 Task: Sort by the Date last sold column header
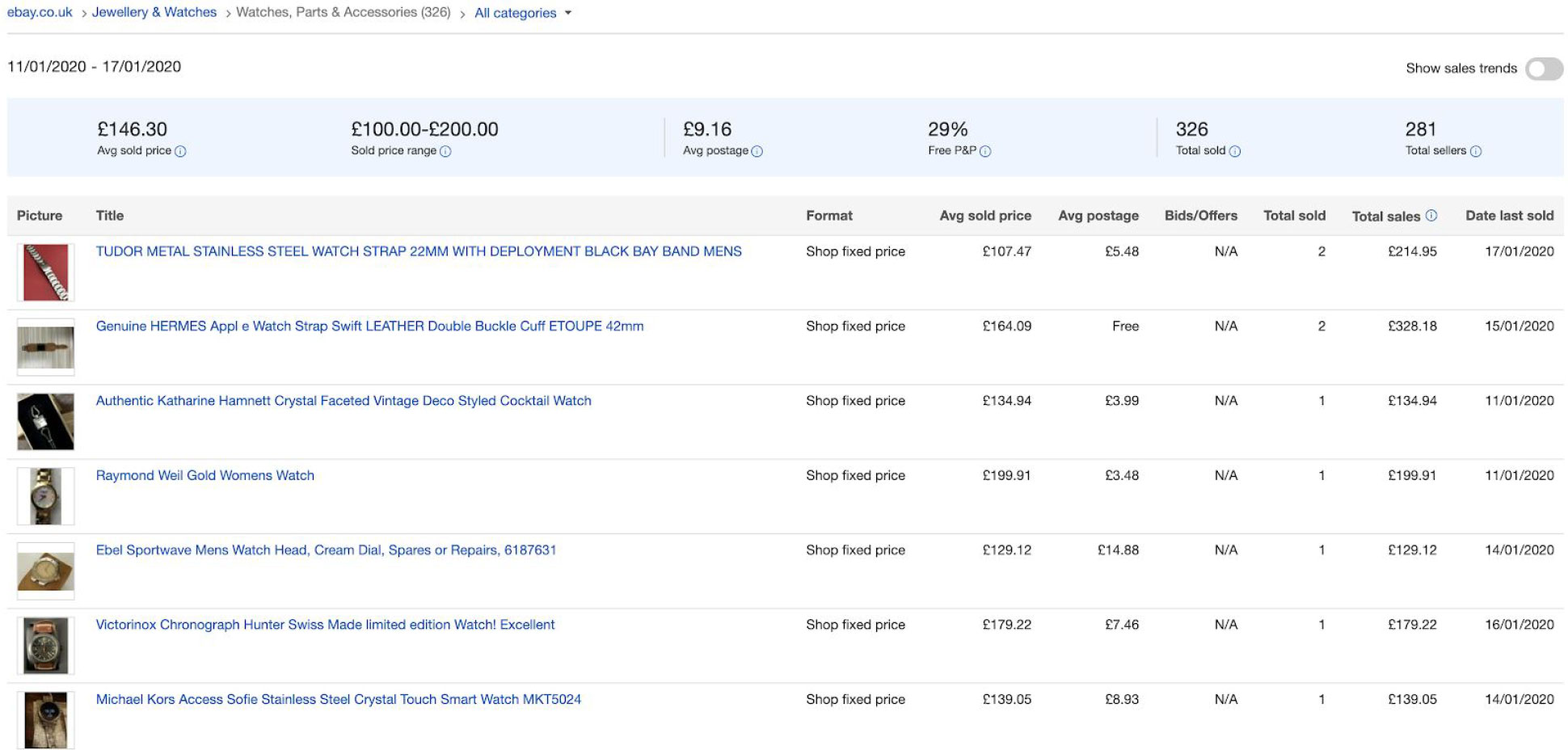click(1510, 216)
